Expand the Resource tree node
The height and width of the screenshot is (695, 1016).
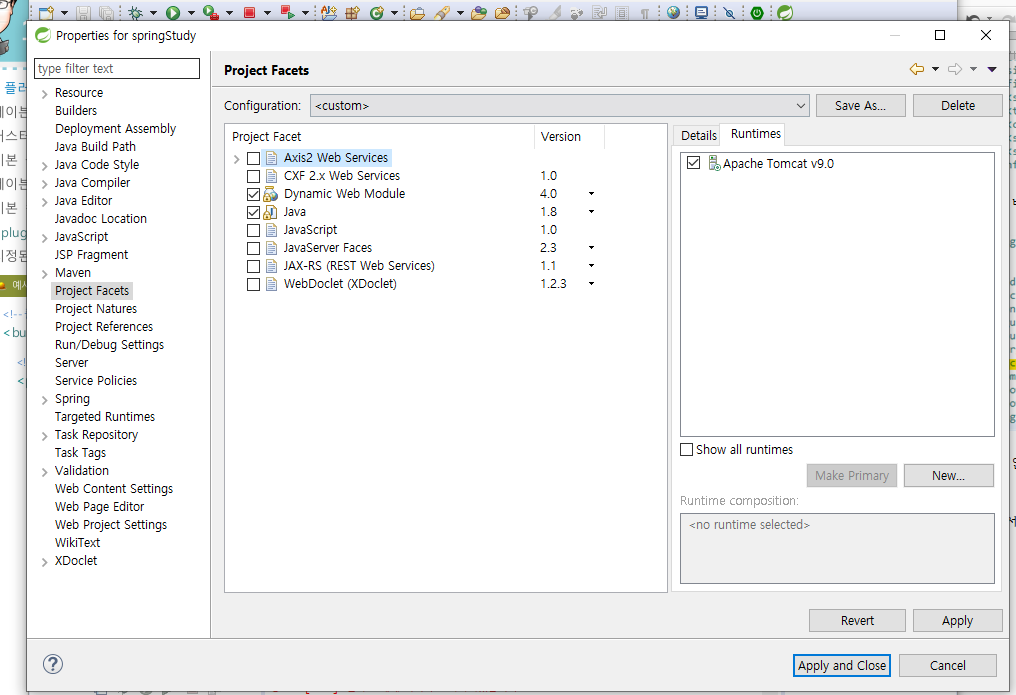[x=44, y=94]
